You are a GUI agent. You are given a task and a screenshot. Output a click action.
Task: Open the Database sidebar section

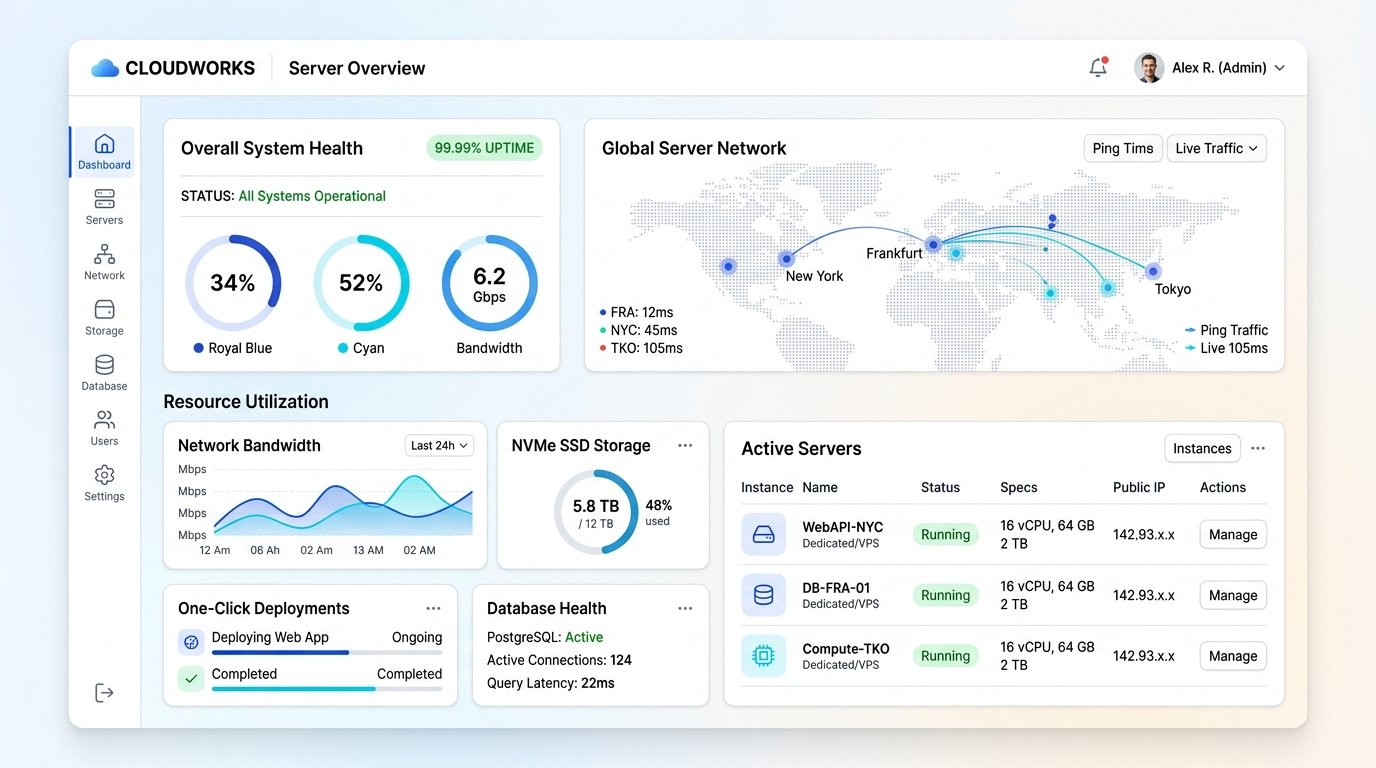[104, 372]
